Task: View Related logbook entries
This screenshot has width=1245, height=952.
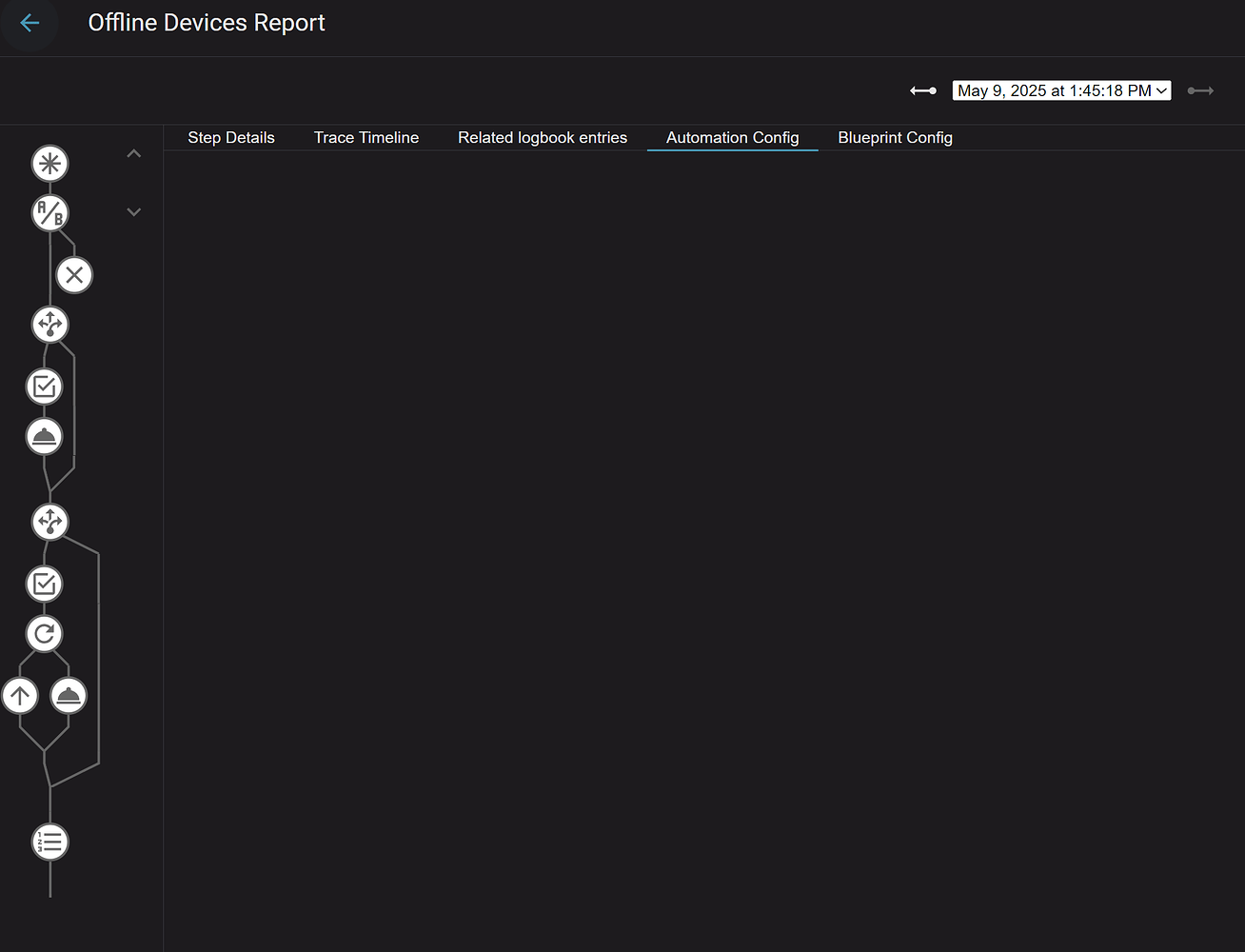Action: click(x=542, y=137)
